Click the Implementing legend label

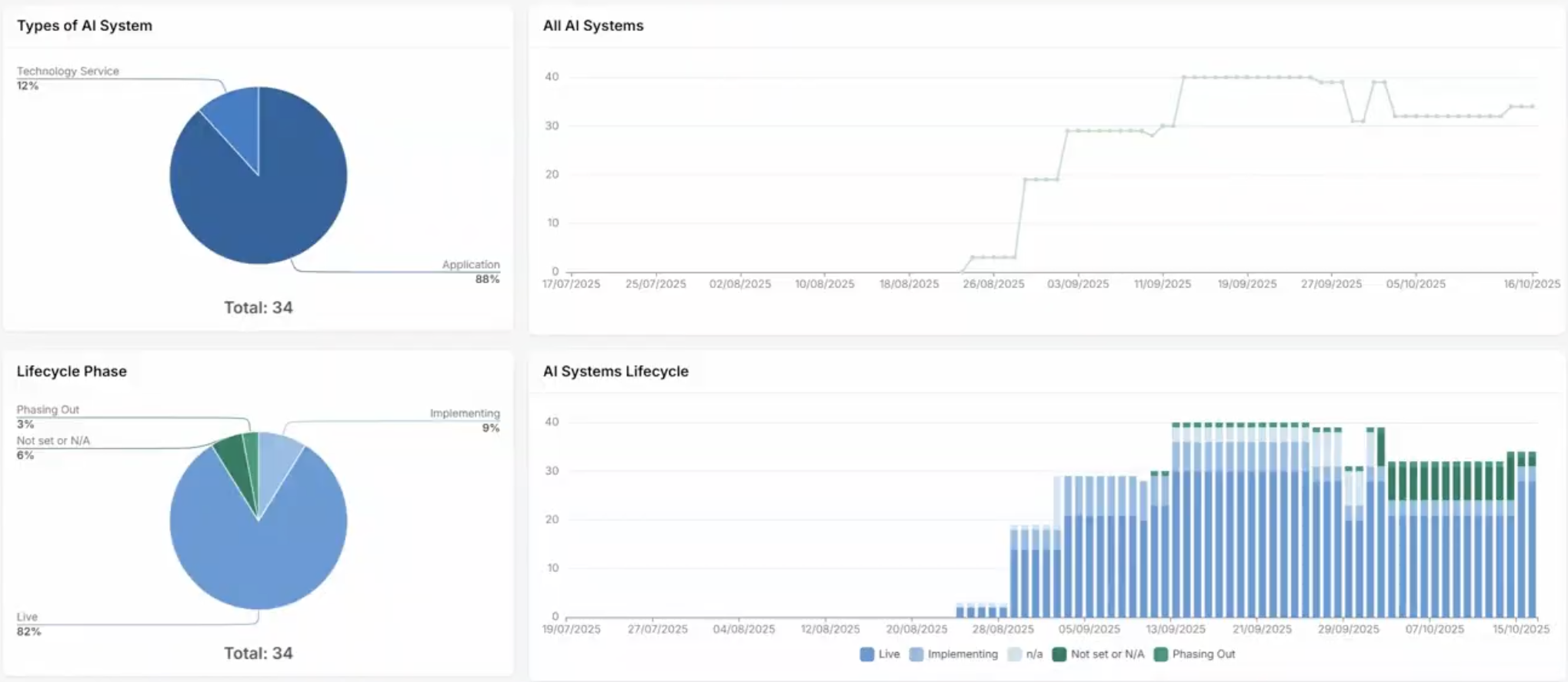(x=962, y=654)
